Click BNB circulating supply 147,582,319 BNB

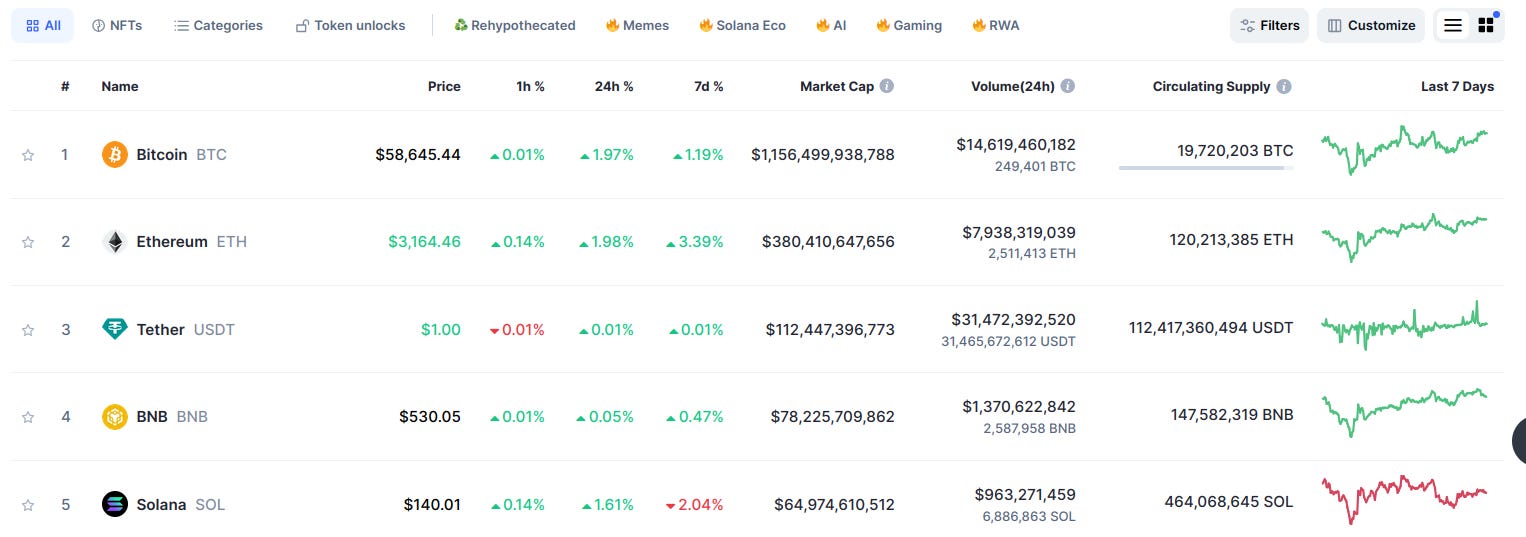pyautogui.click(x=1232, y=415)
